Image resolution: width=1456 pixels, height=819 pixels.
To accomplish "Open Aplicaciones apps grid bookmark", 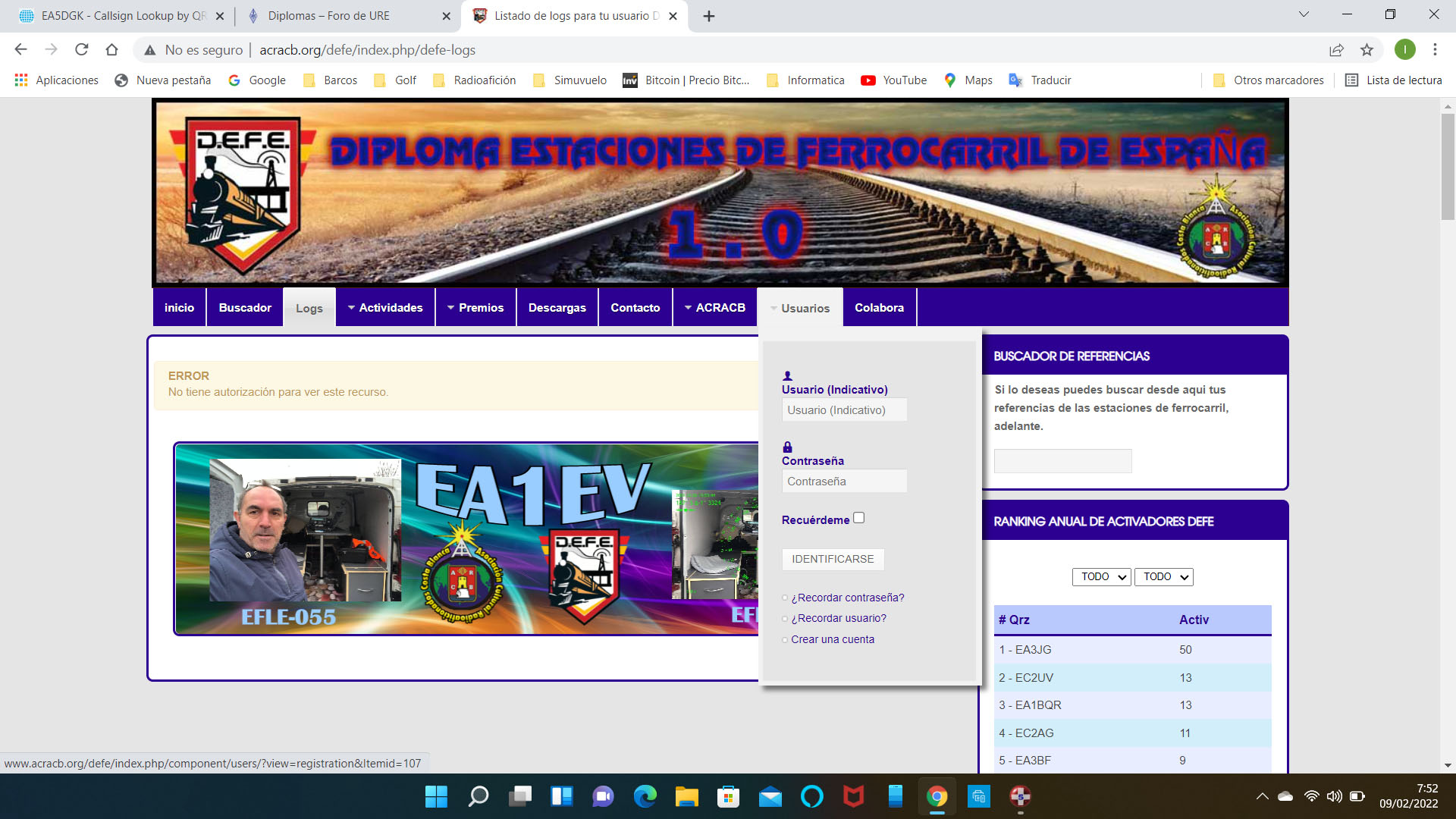I will (57, 80).
